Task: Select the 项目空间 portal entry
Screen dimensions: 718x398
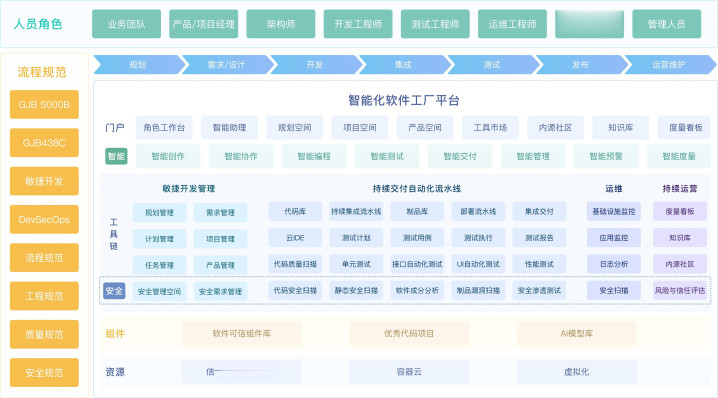Action: click(360, 127)
